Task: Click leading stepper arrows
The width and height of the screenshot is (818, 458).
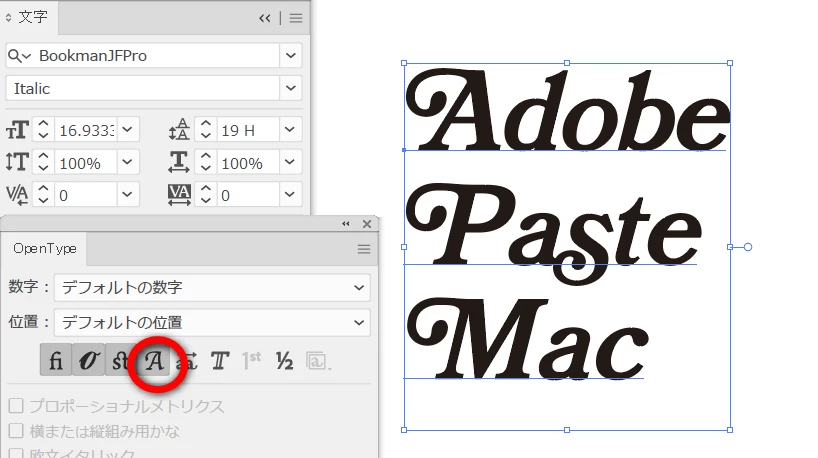Action: click(206, 129)
